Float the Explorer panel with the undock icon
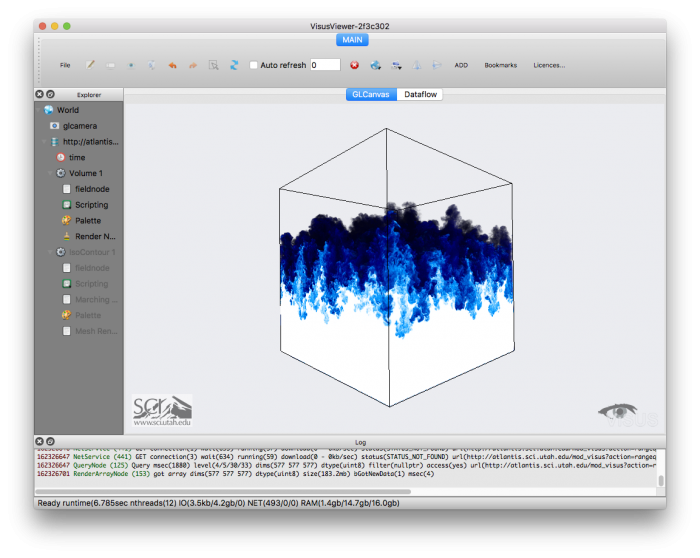Viewport: 700px width, 558px height. pyautogui.click(x=50, y=94)
